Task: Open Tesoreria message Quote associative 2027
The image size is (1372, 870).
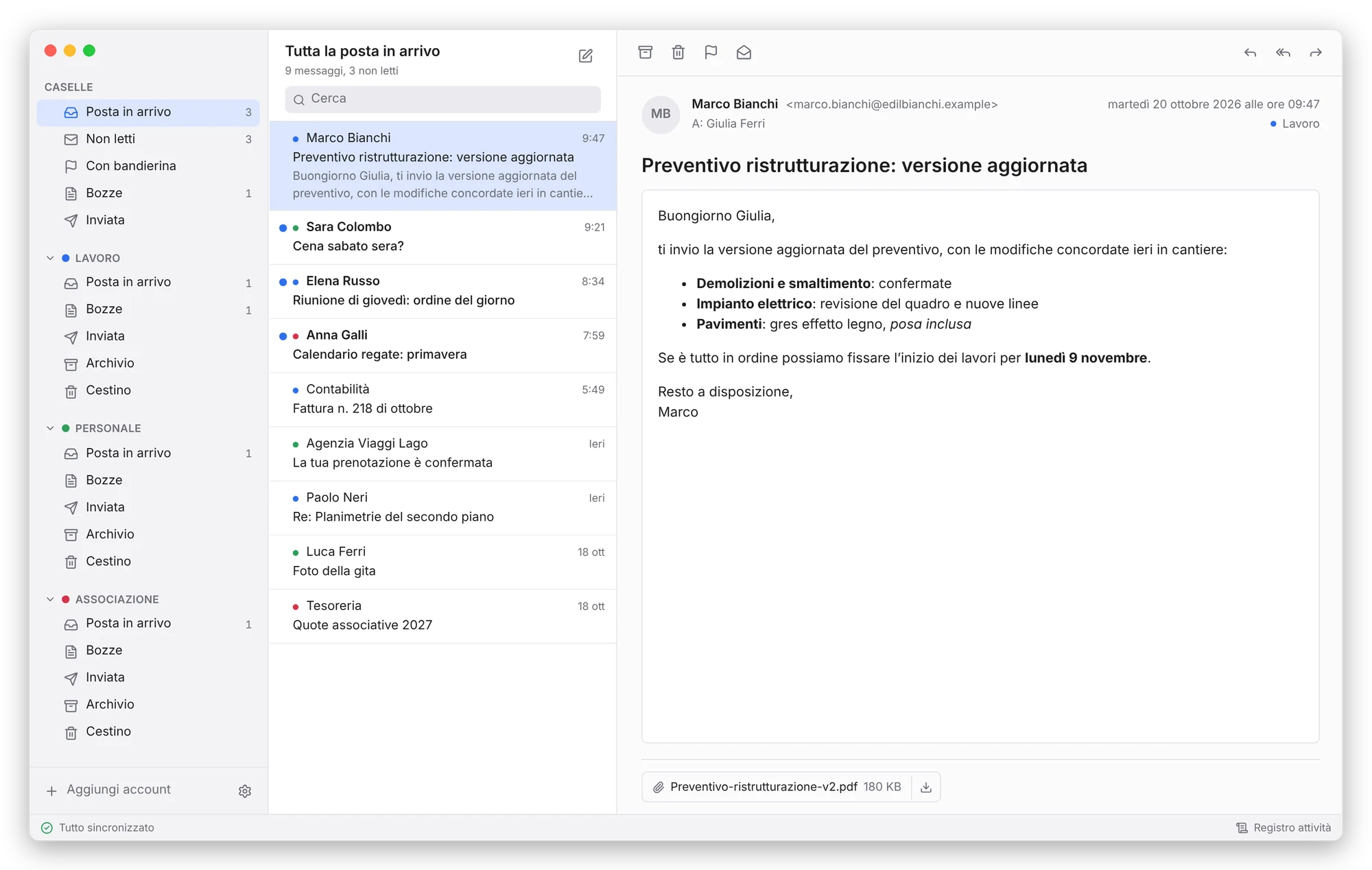Action: (442, 616)
